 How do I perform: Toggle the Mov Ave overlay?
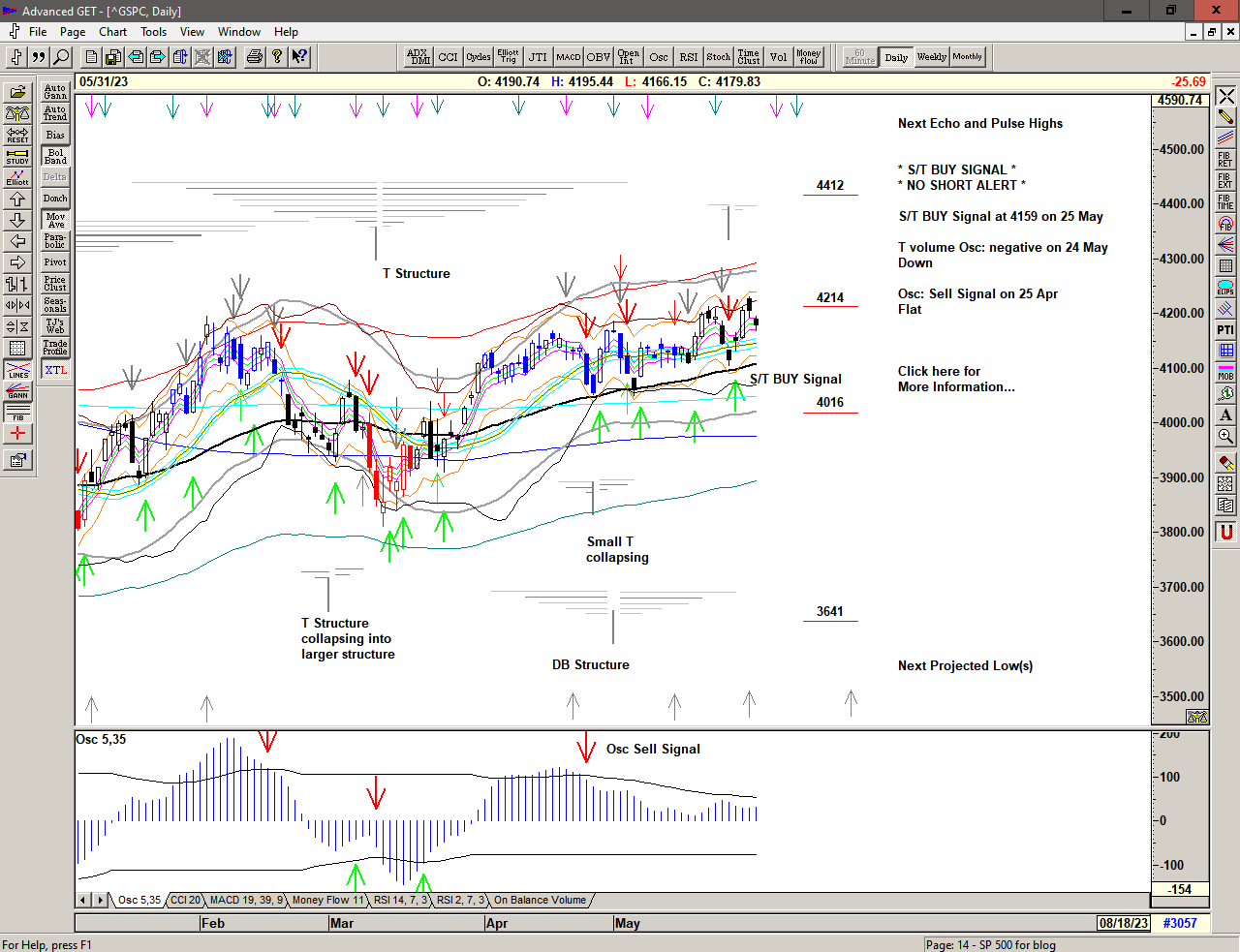pos(55,220)
